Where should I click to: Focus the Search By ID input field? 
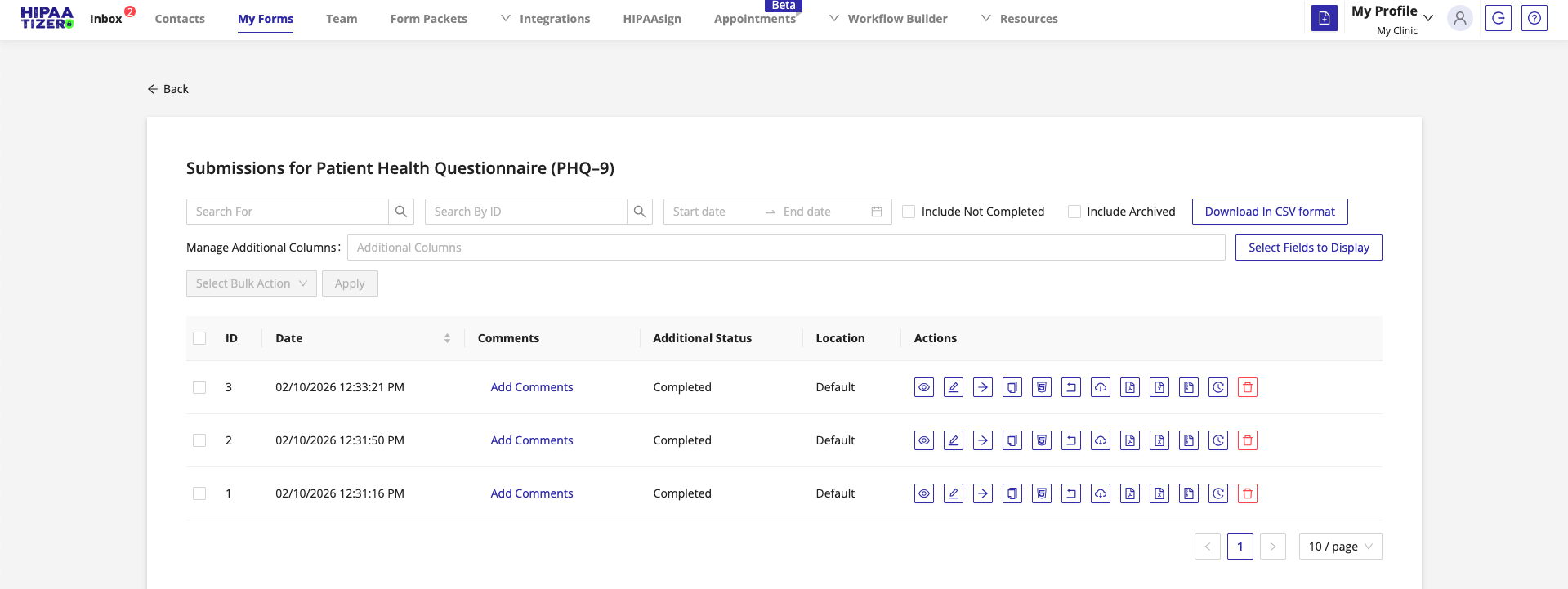525,212
